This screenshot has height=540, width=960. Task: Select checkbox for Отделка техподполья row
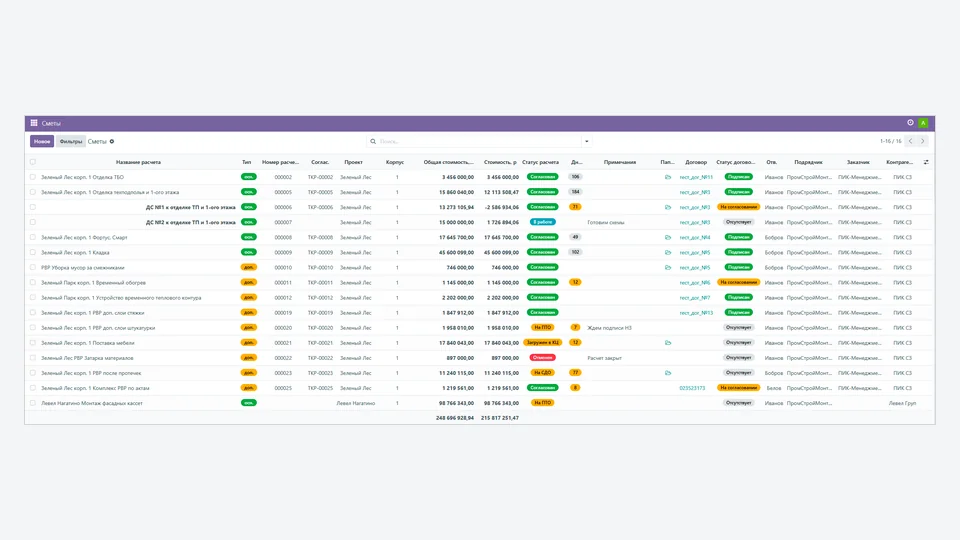[33, 192]
